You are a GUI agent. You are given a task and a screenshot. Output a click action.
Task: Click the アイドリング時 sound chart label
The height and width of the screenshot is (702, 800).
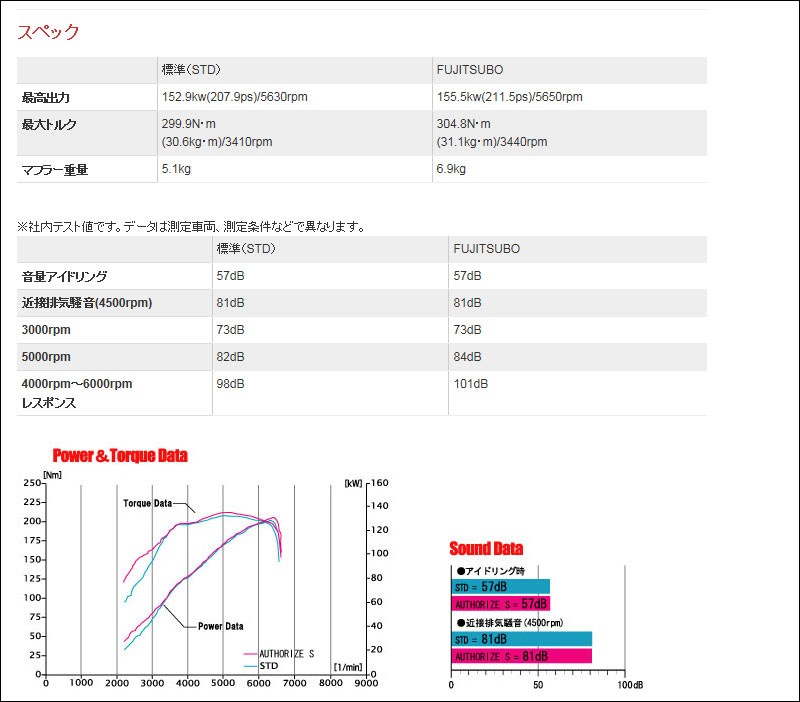(x=491, y=571)
